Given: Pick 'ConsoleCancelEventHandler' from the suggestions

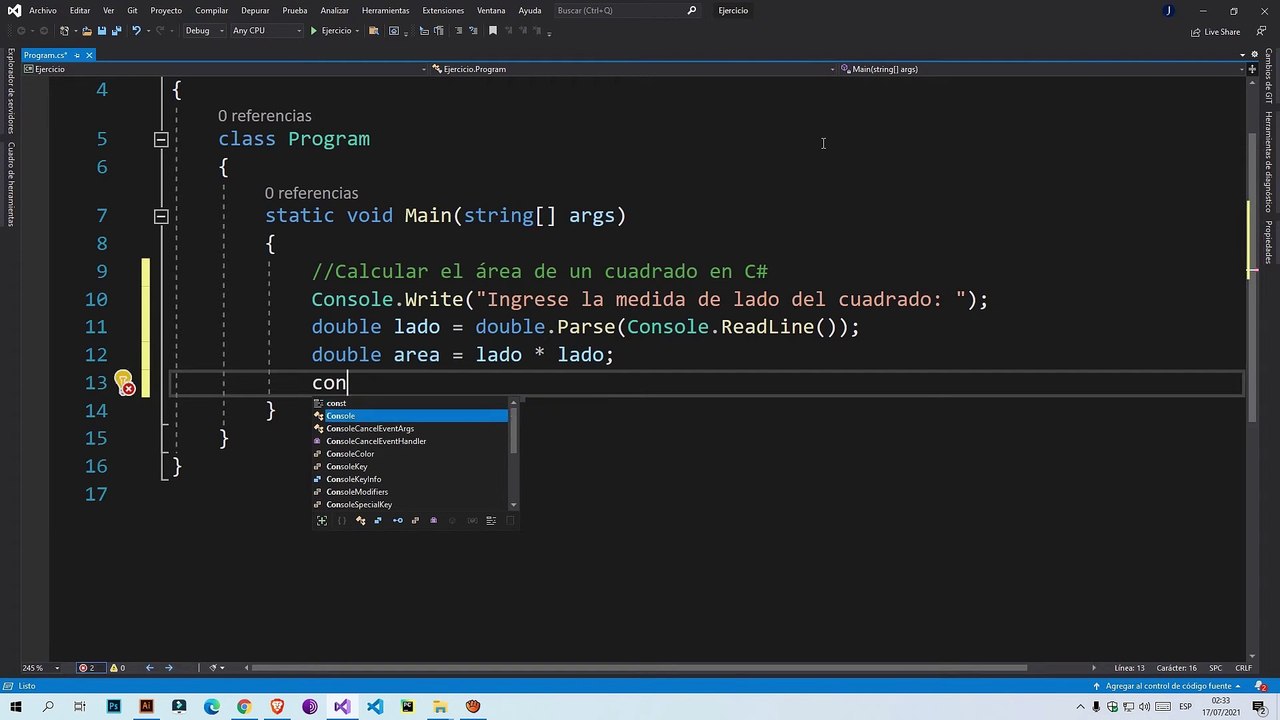Looking at the screenshot, I should 410,441.
